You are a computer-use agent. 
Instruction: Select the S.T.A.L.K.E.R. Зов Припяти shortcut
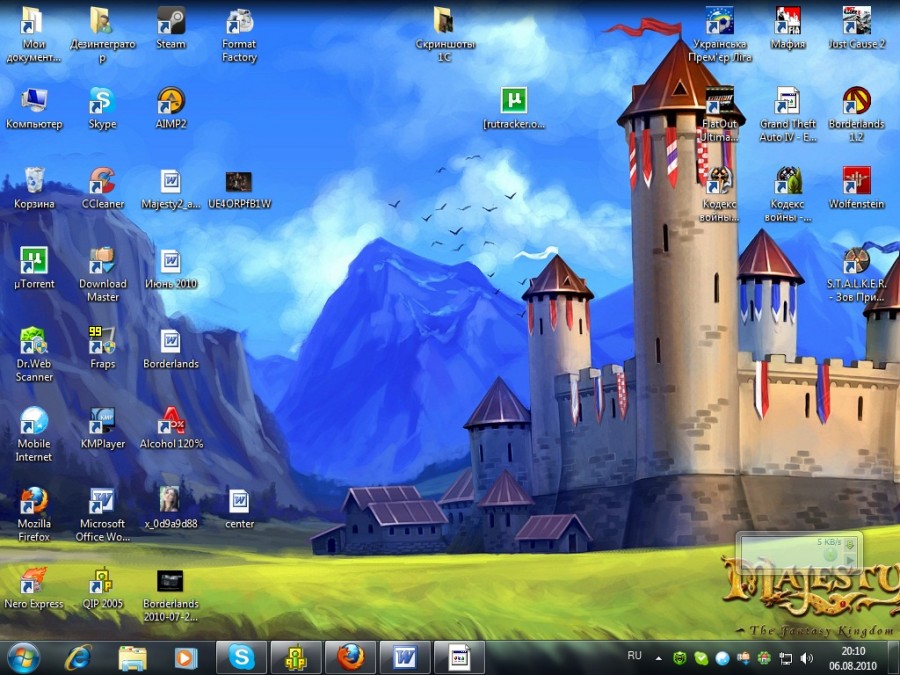856,275
